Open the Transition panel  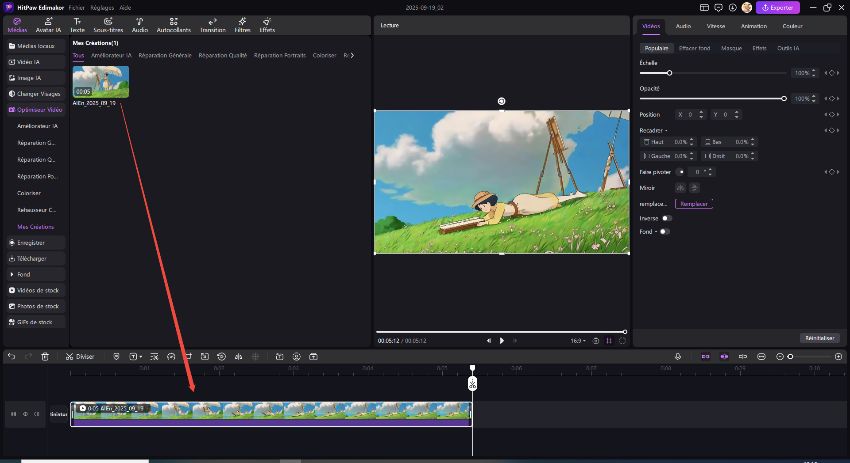click(x=212, y=25)
